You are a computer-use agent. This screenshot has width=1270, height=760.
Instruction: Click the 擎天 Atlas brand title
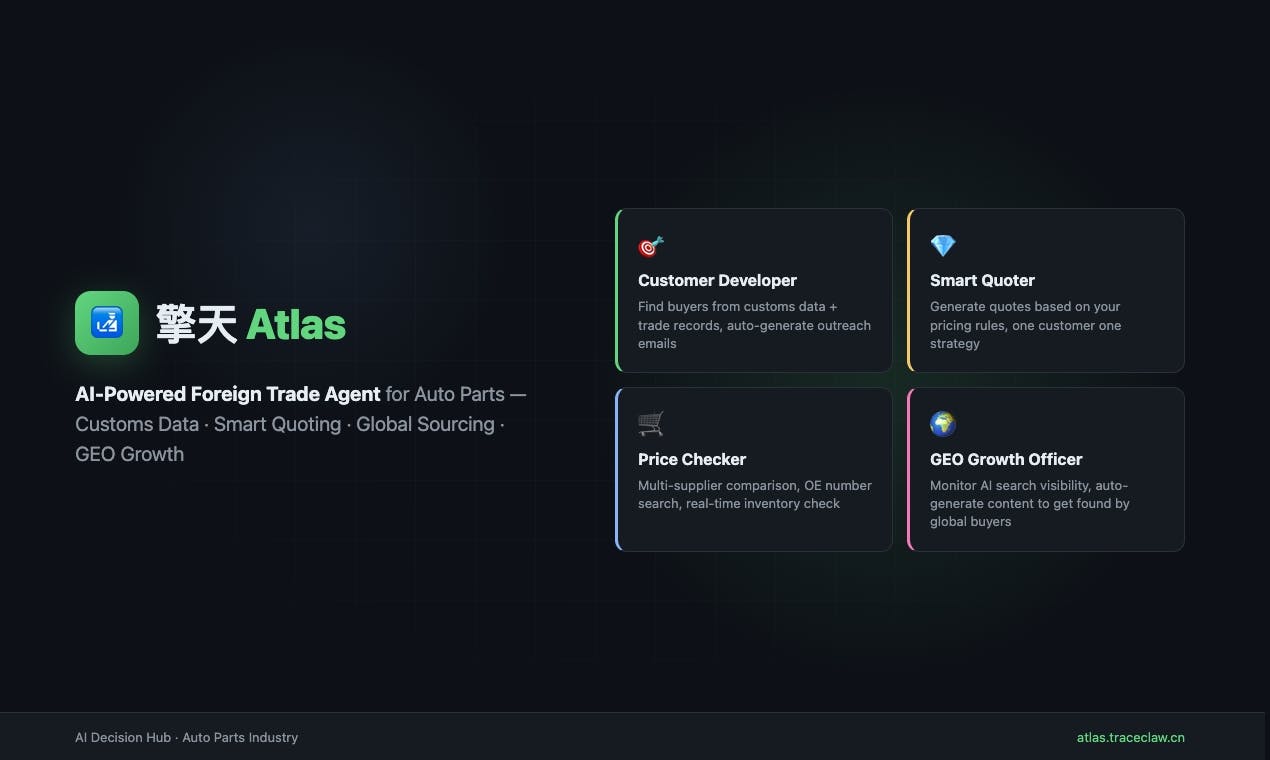(x=251, y=324)
